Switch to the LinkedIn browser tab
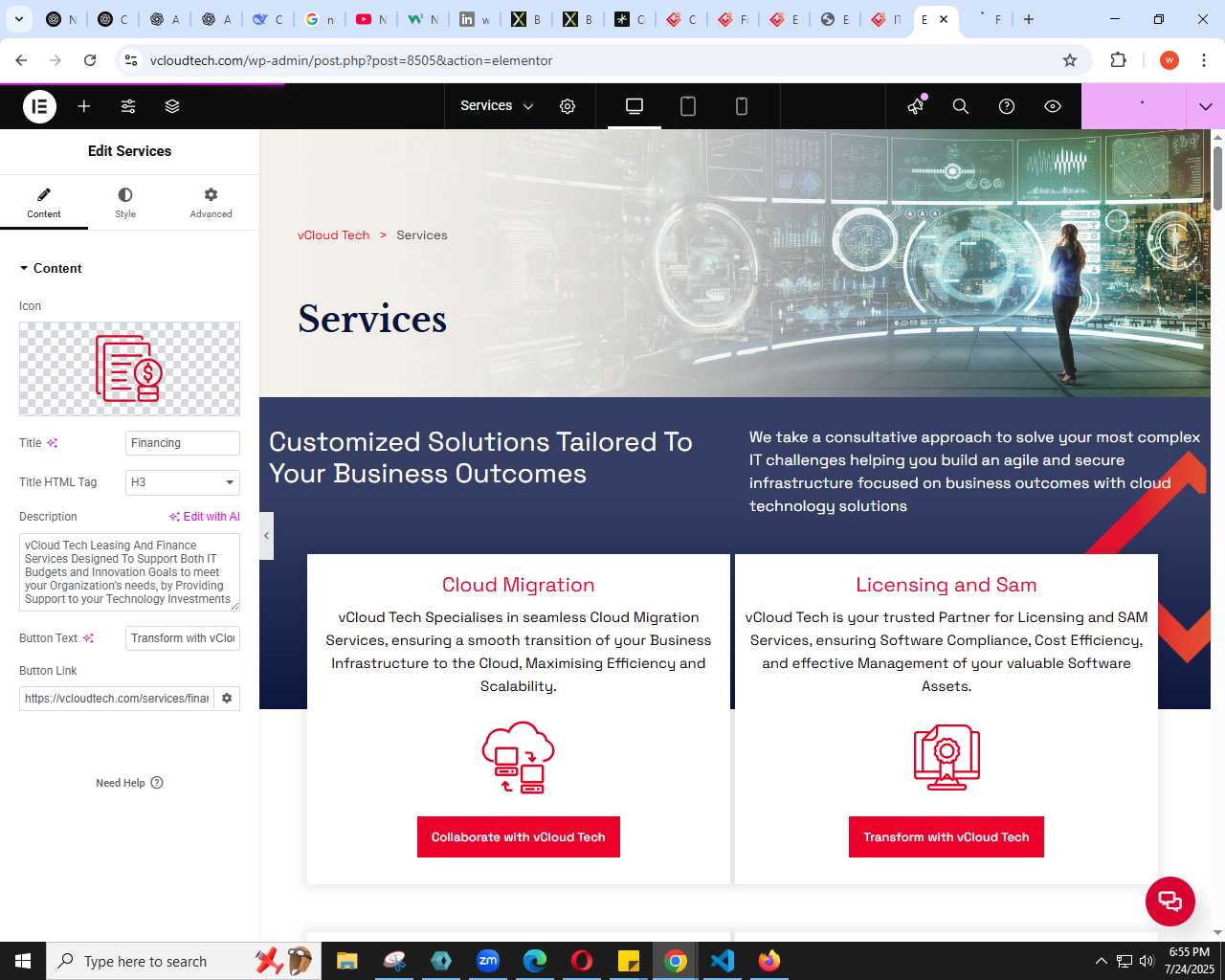The width and height of the screenshot is (1225, 980). click(x=475, y=19)
